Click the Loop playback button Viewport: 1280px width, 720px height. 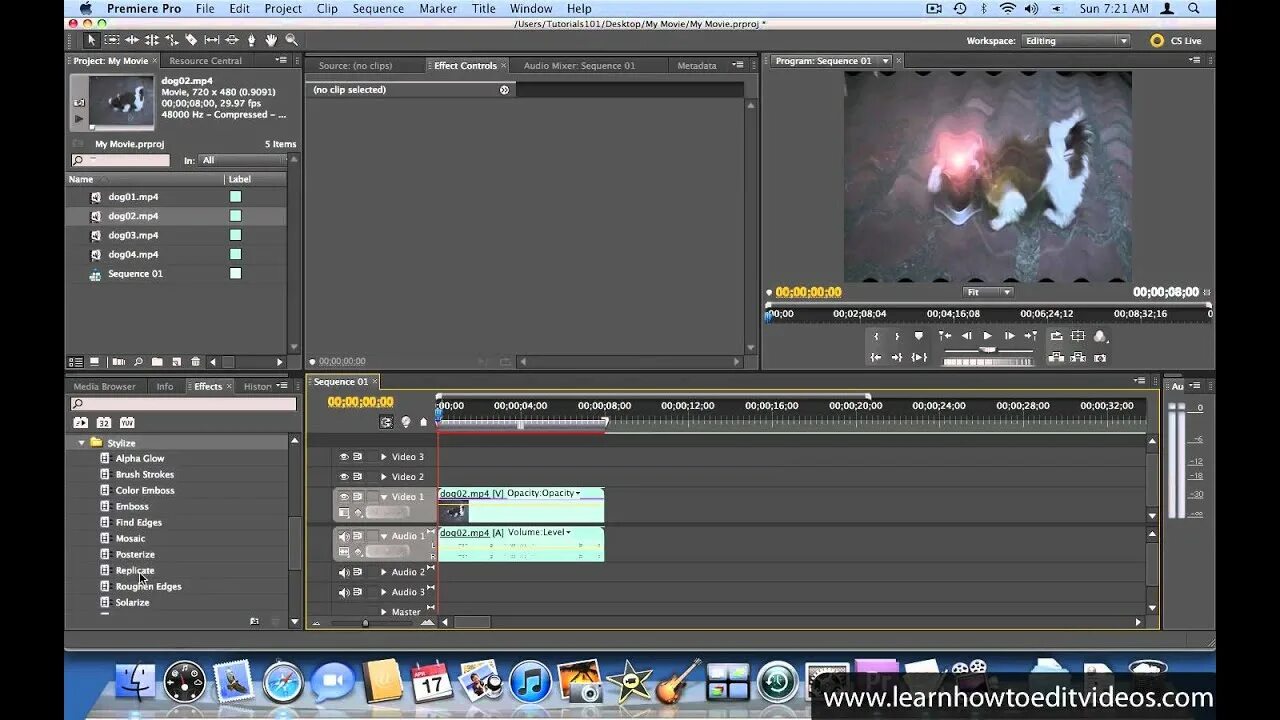point(1057,336)
